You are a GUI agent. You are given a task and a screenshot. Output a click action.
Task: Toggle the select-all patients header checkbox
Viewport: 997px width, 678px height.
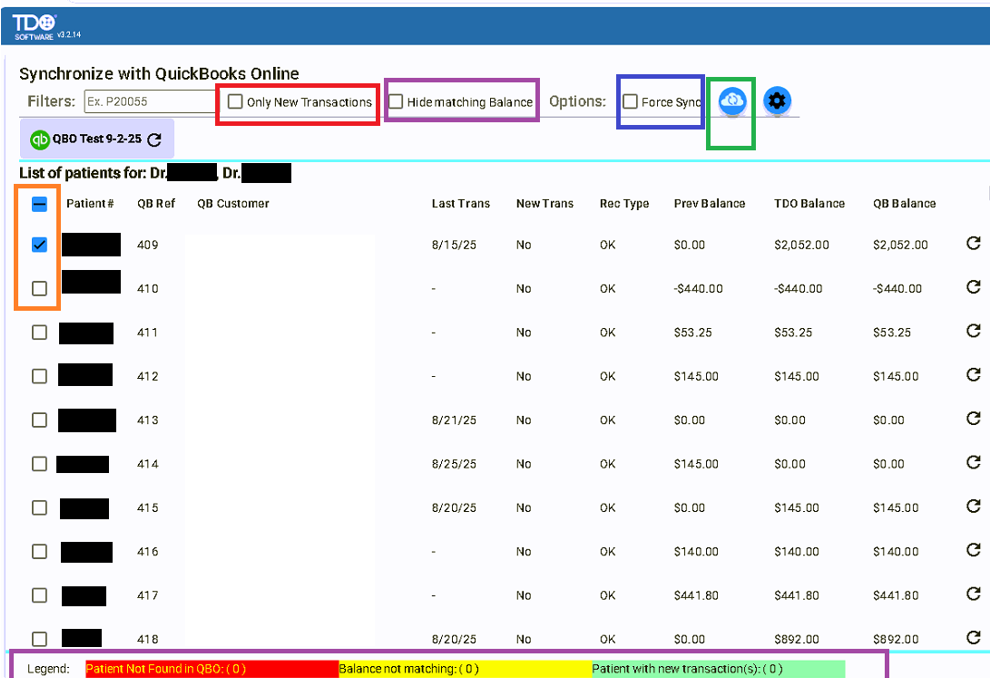pos(40,204)
